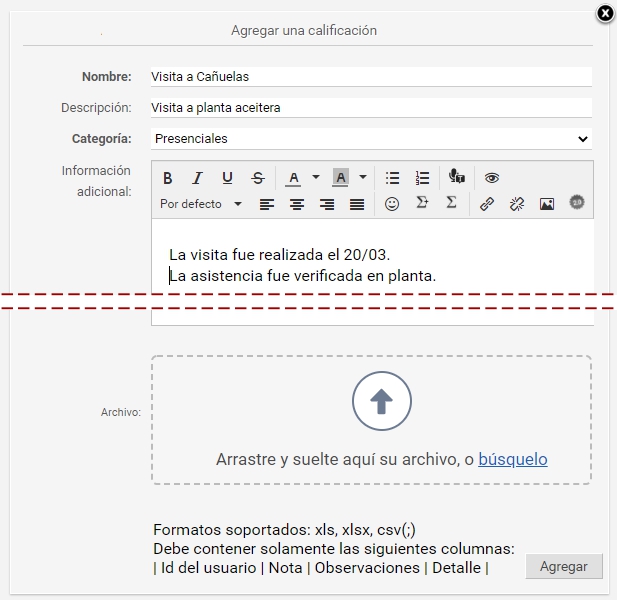Apply strikethrough to text
This screenshot has width=617, height=601.
257,178
